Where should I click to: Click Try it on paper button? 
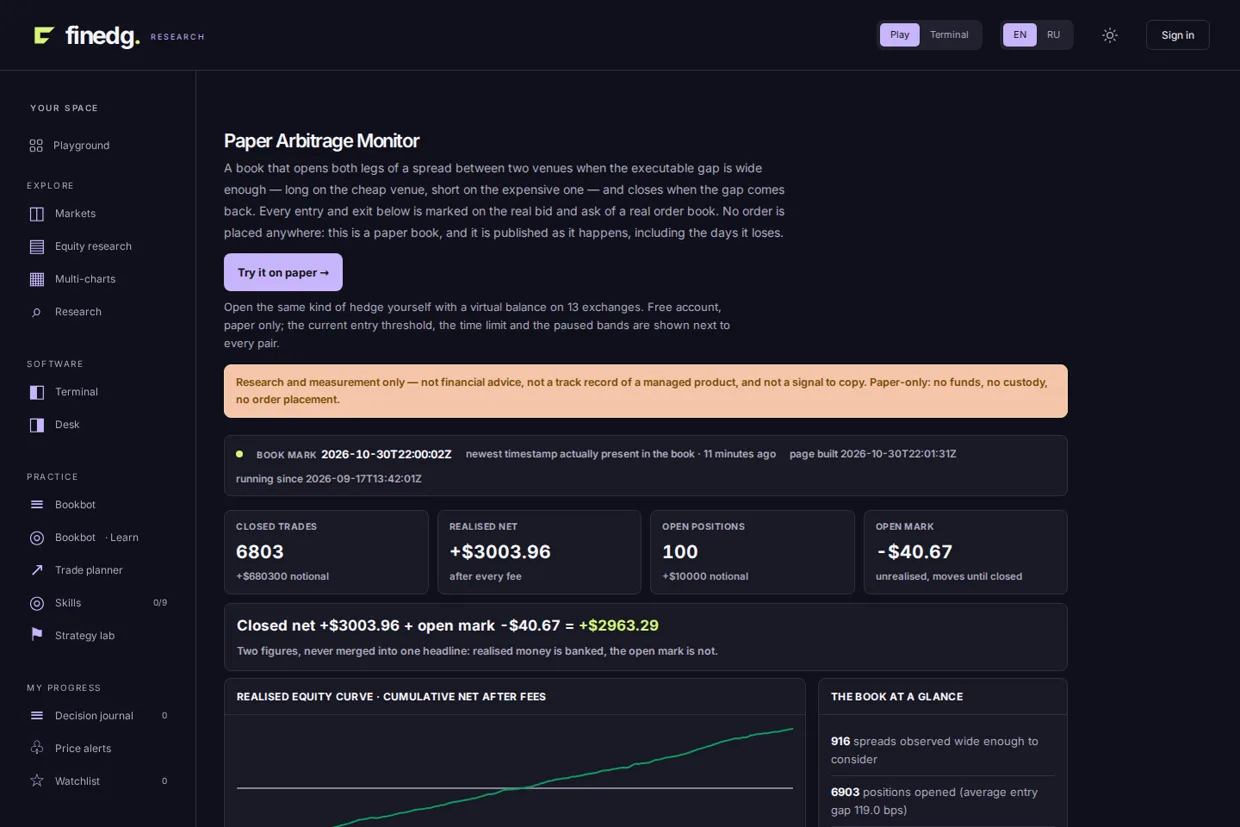[283, 272]
